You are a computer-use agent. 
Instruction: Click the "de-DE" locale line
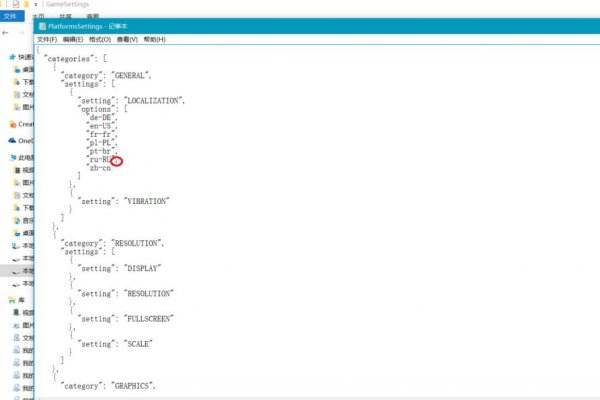tap(102, 118)
